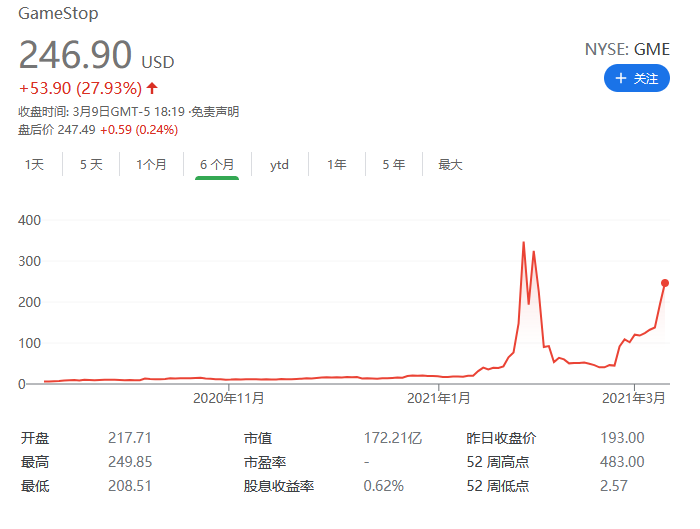This screenshot has height=529, width=700.
Task: Select the 6个月 time range tab
Action: click(217, 165)
